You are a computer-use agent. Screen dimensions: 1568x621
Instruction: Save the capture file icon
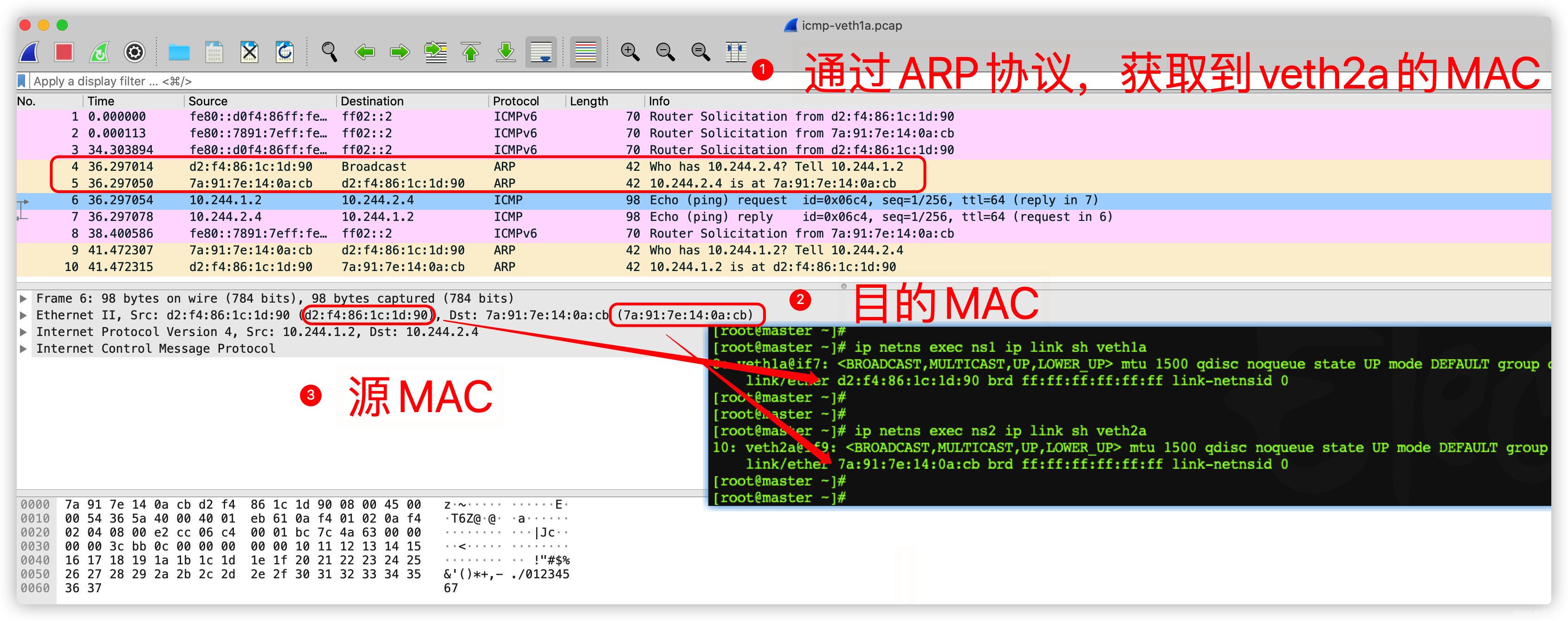point(214,52)
